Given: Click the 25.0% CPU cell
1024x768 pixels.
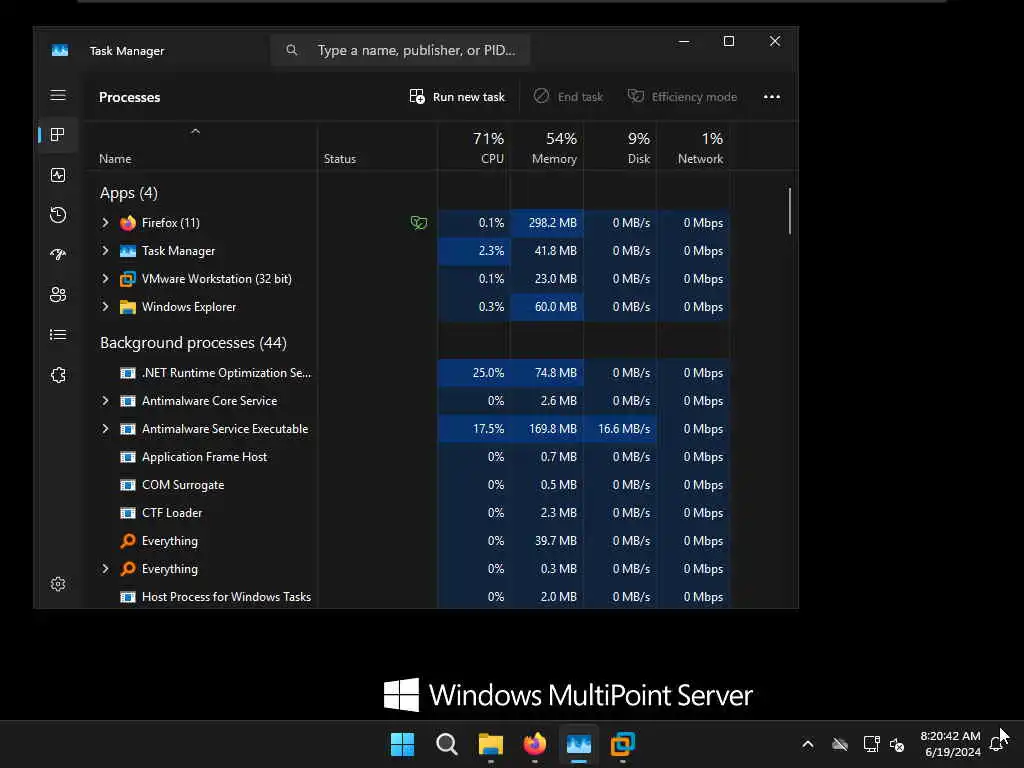Looking at the screenshot, I should coord(474,373).
